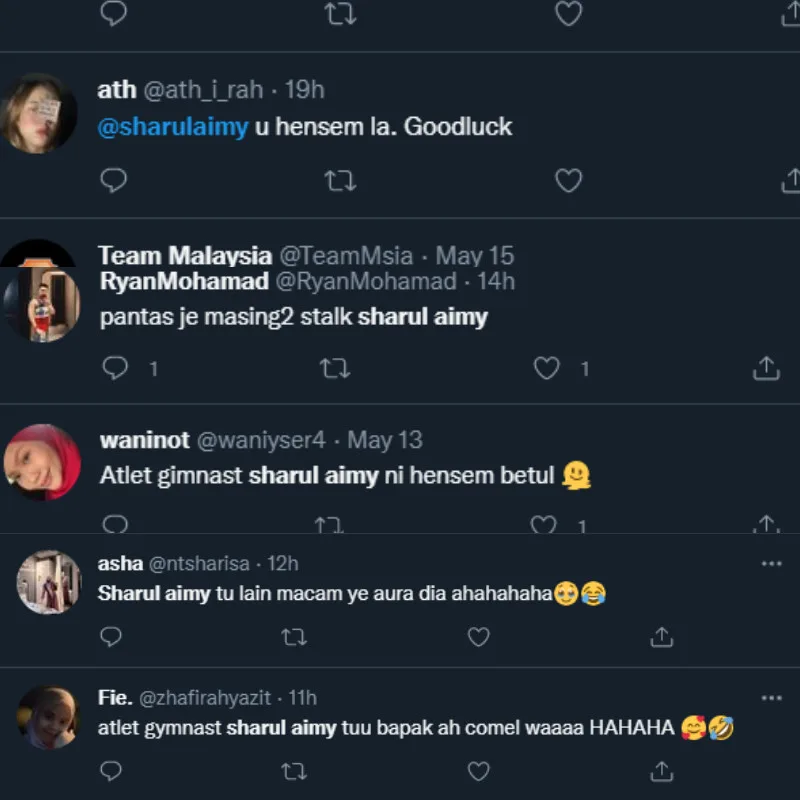Viewport: 800px width, 800px height.
Task: Open more options on asha's tweet
Action: point(771,564)
